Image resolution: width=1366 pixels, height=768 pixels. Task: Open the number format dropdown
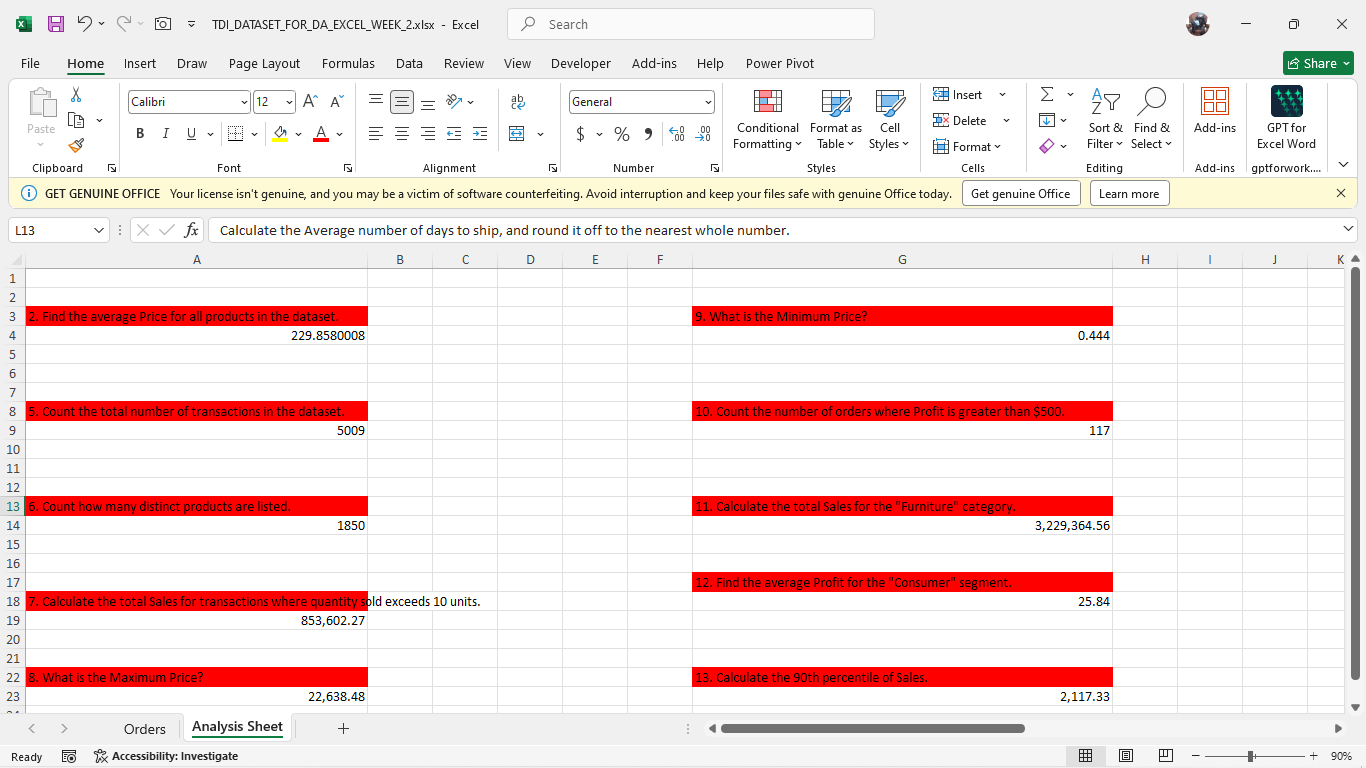[708, 102]
